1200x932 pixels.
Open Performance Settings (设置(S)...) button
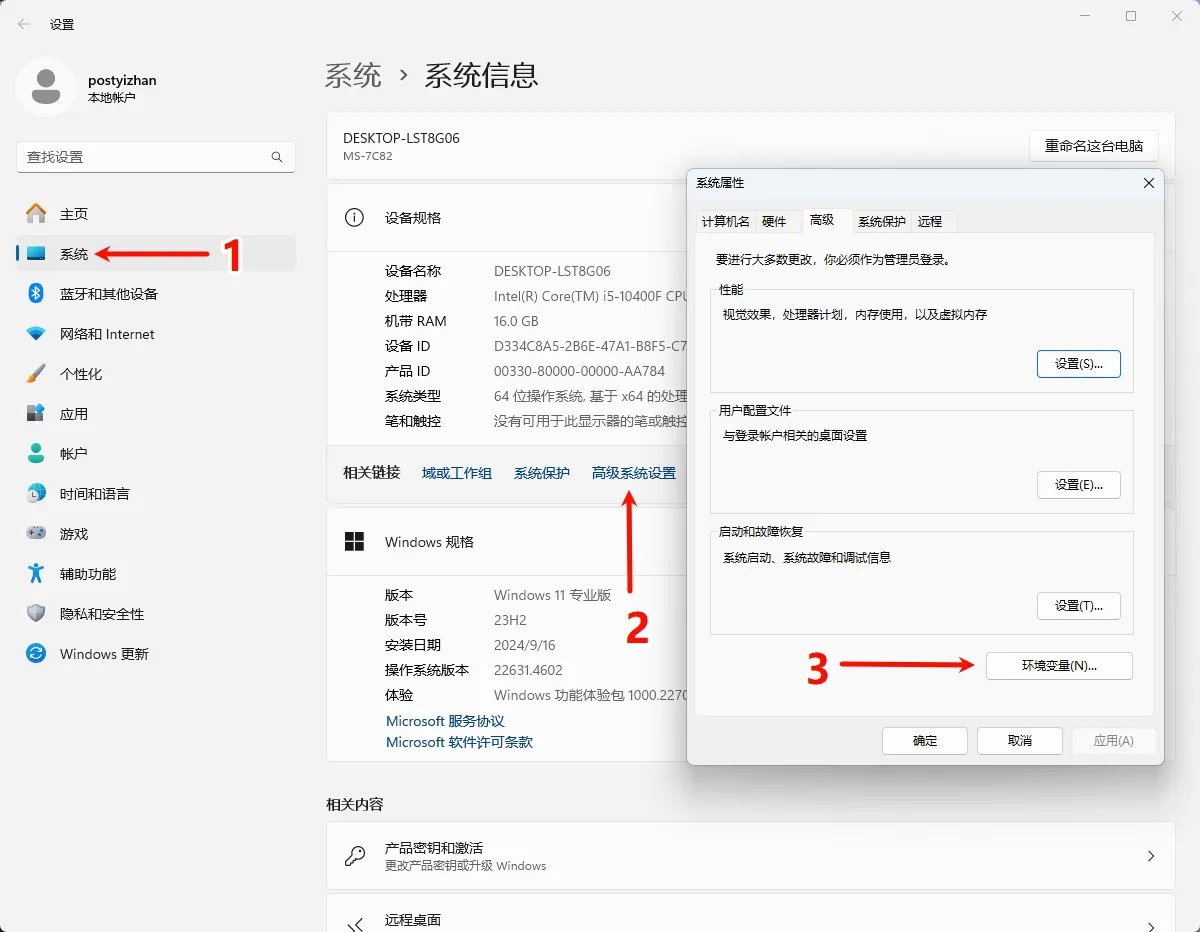[1078, 364]
